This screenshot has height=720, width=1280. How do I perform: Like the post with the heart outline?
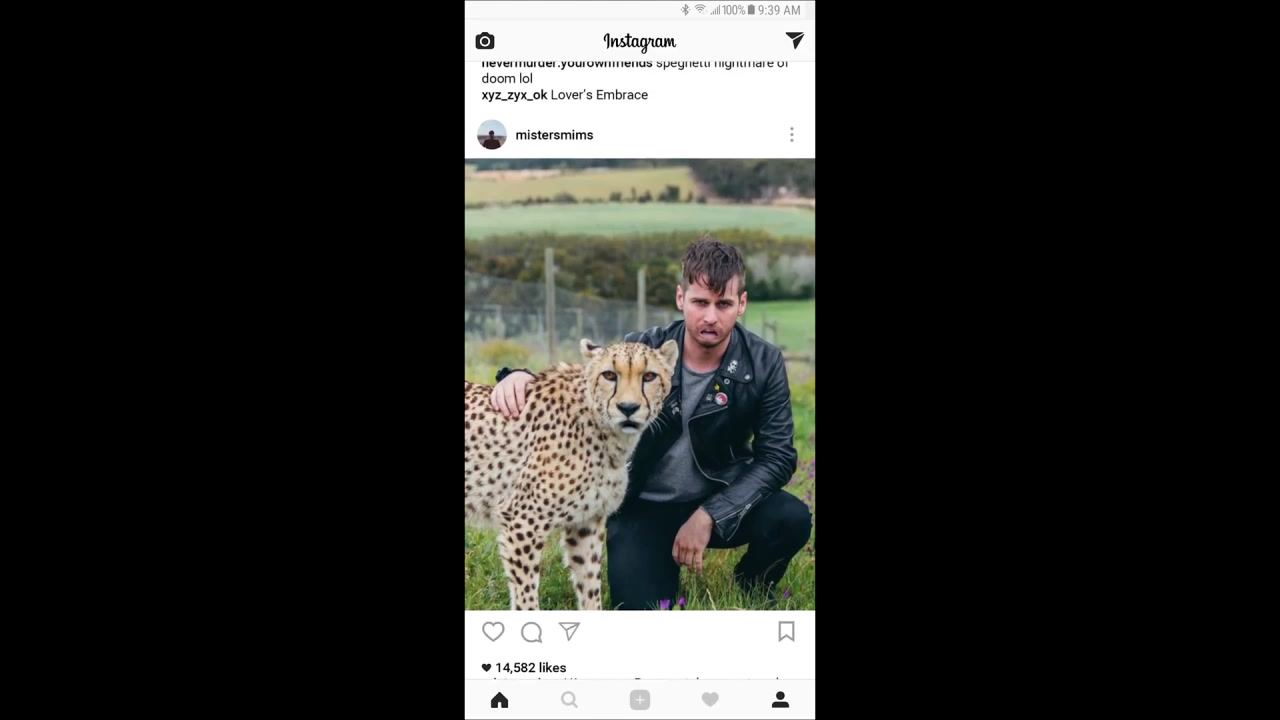(493, 632)
